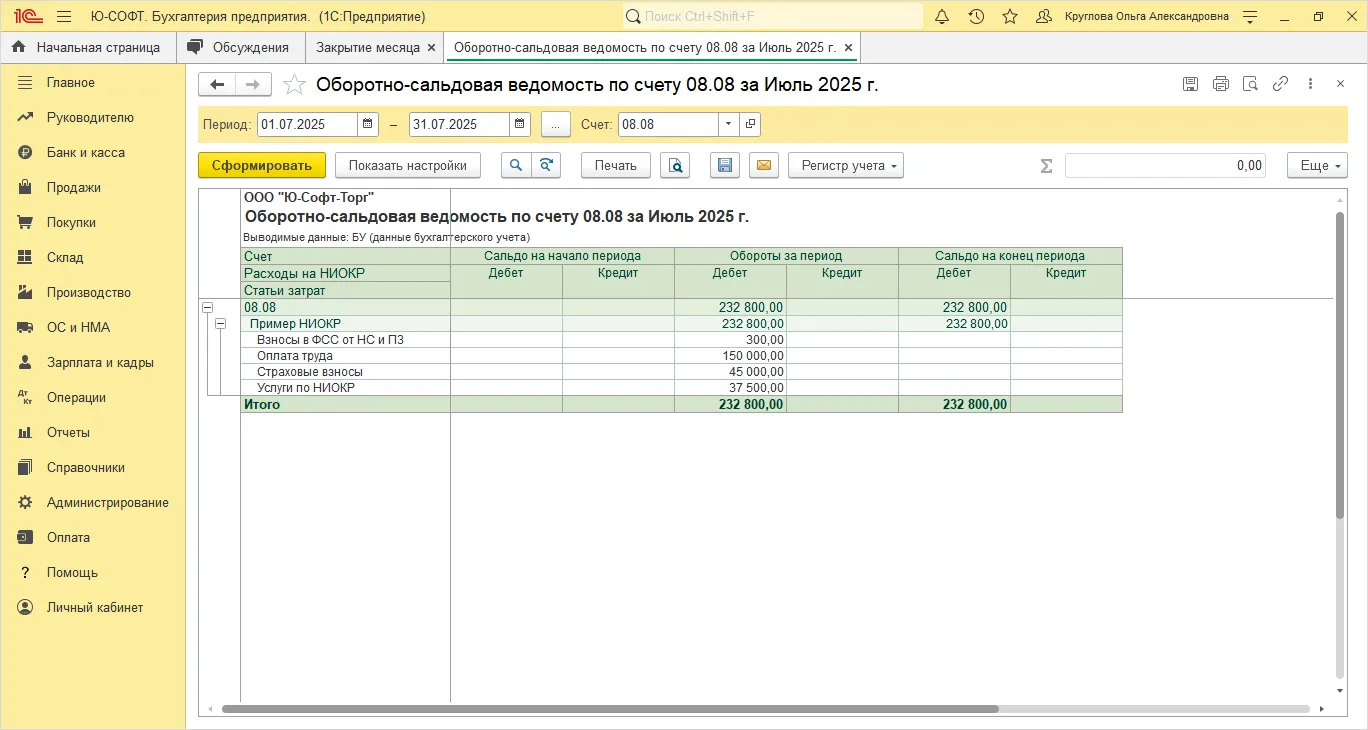Screen dimensions: 1368x730
Task: Open period selection button with ellipsis
Action: pos(556,124)
